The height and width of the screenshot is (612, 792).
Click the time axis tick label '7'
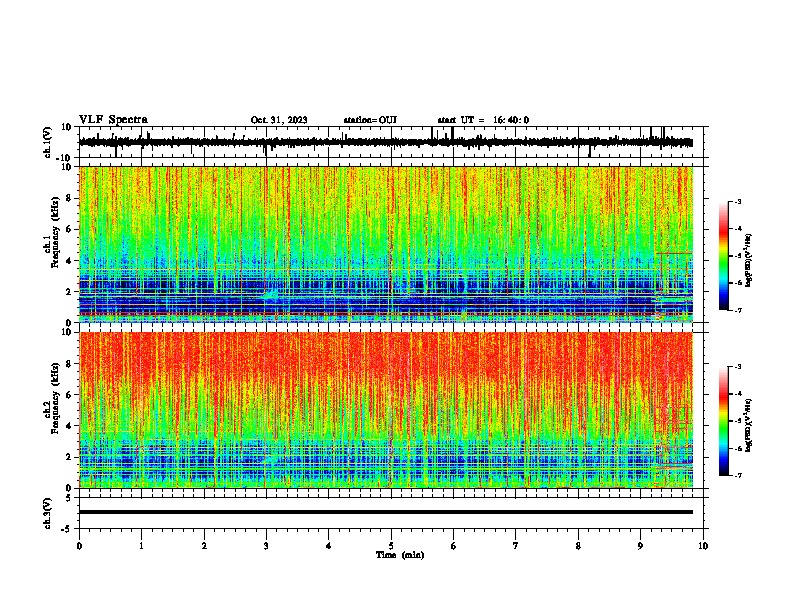tap(516, 546)
